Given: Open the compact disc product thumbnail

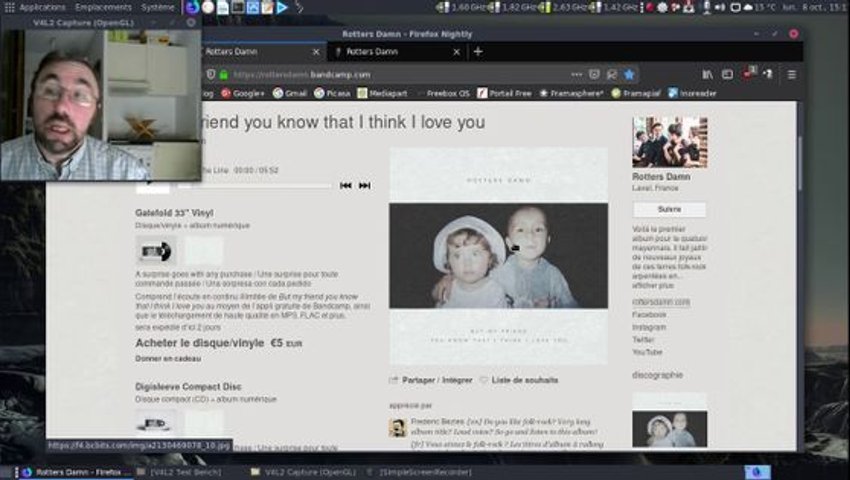Looking at the screenshot, I should [156, 423].
